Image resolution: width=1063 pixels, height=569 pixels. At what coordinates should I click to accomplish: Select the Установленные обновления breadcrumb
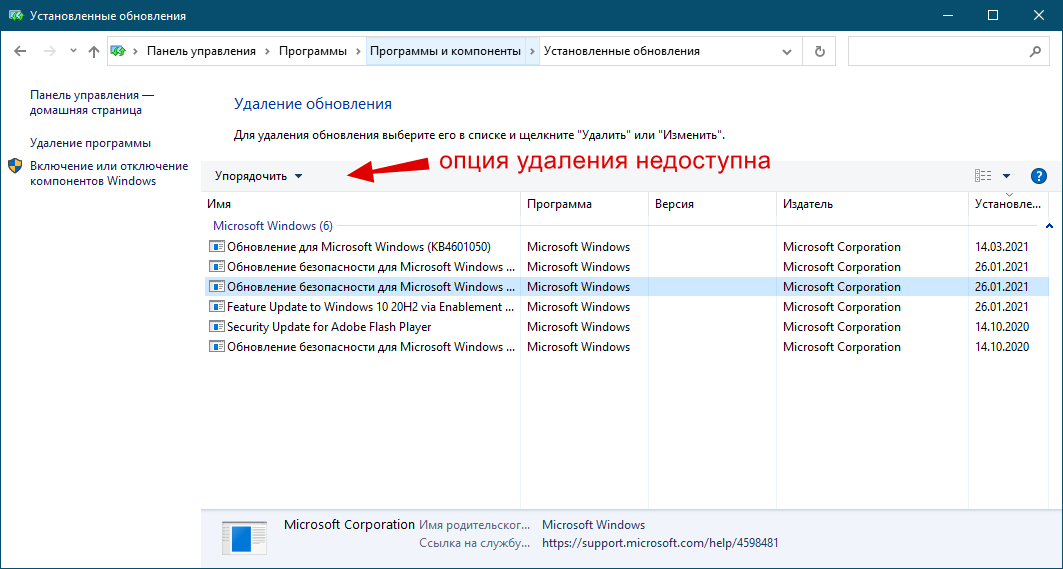pyautogui.click(x=622, y=51)
